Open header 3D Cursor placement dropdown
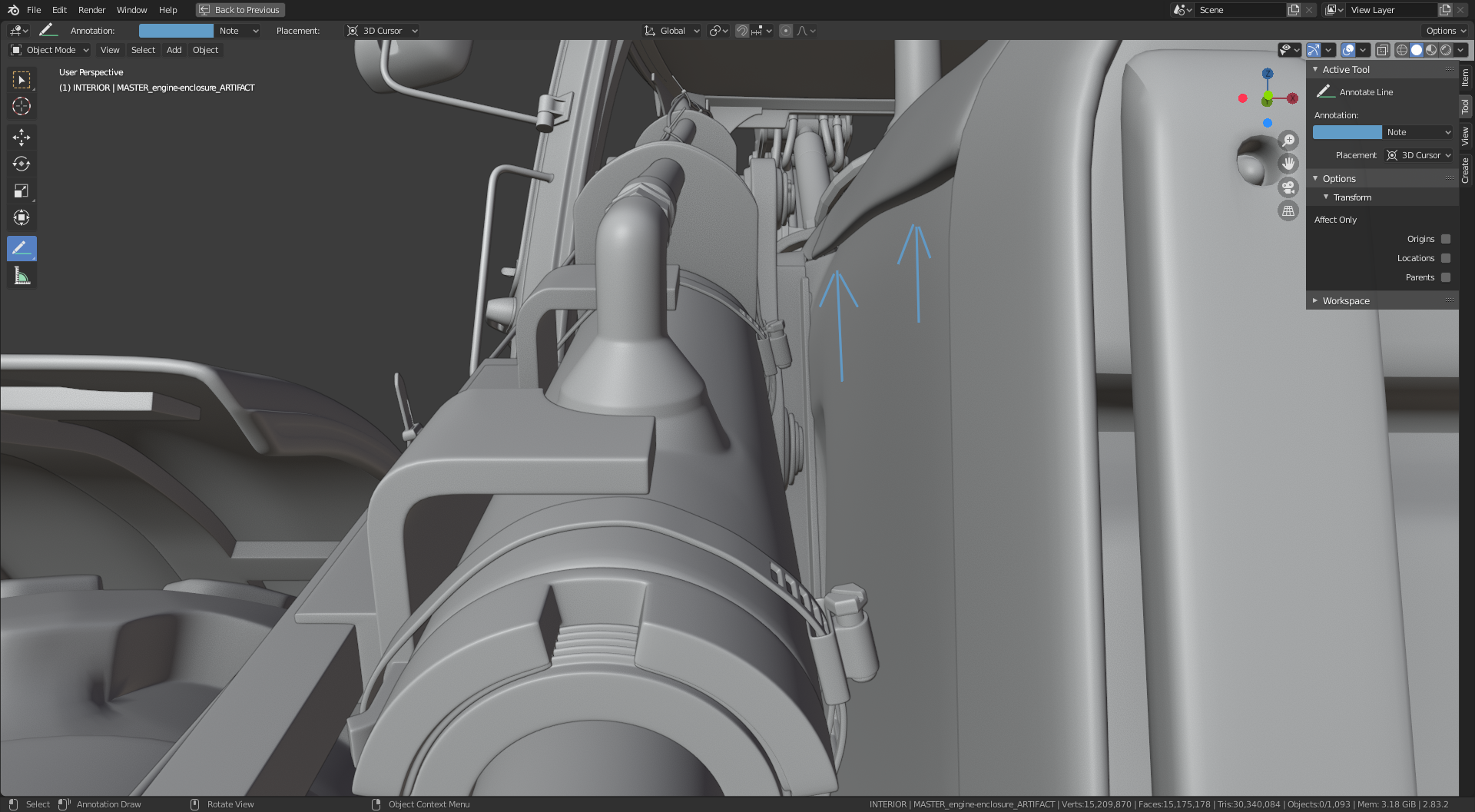The height and width of the screenshot is (812, 1475). (382, 31)
